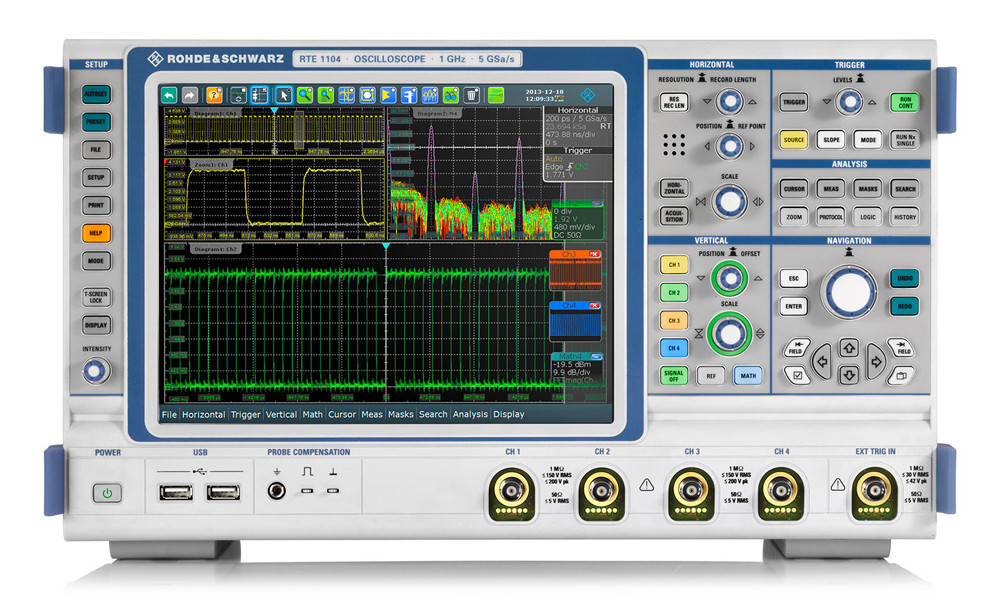This screenshot has height=600, width=1000.
Task: Close the Ch3 signal thumbnail
Action: pyautogui.click(x=594, y=254)
